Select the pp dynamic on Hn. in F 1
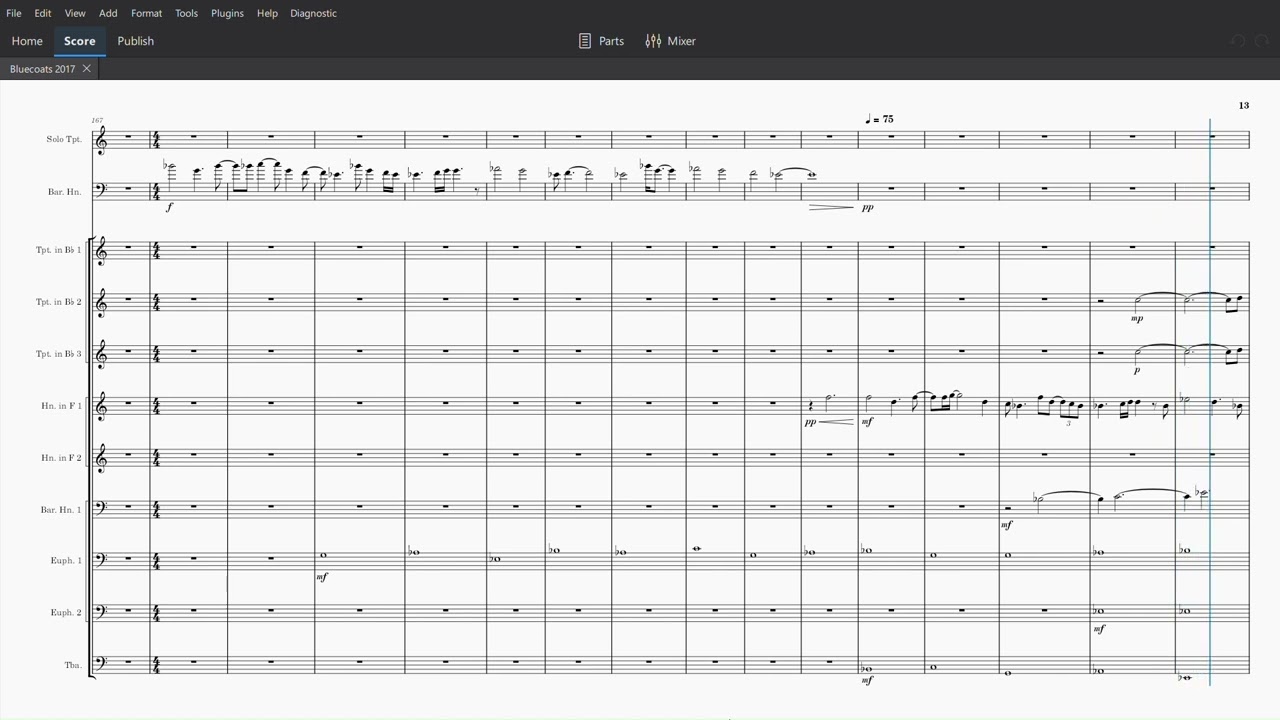The image size is (1280, 720). tap(810, 422)
